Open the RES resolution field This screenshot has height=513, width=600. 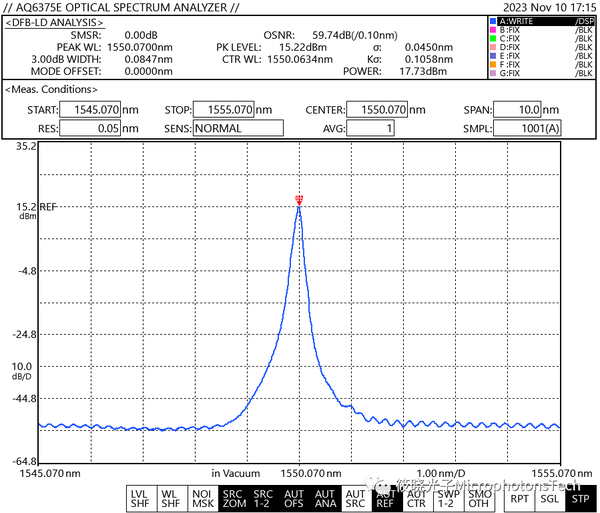(x=90, y=128)
